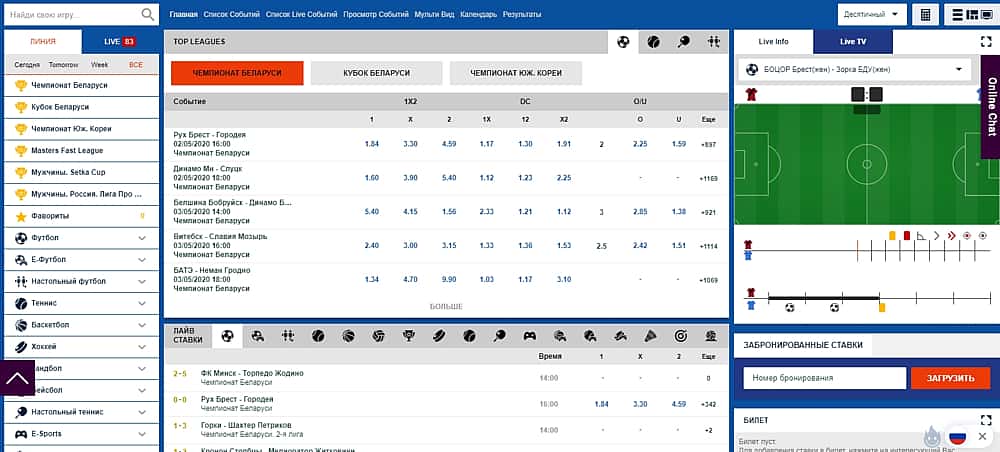Expand the Футбол category in sidebar
The height and width of the screenshot is (452, 1000).
click(142, 238)
